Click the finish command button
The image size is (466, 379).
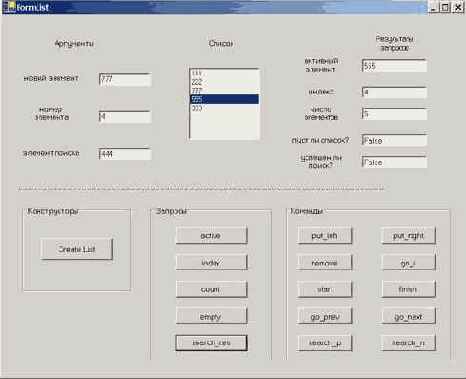[x=408, y=289]
